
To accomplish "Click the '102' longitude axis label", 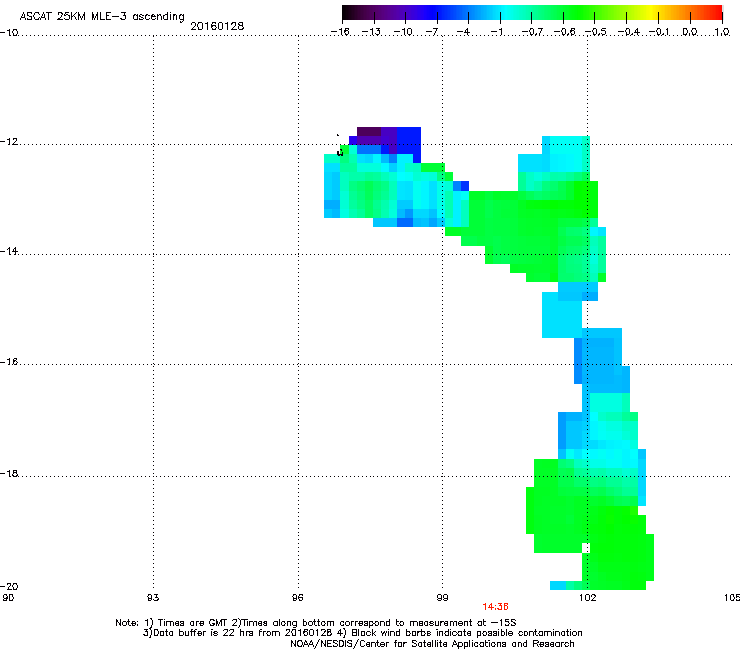I will (587, 598).
